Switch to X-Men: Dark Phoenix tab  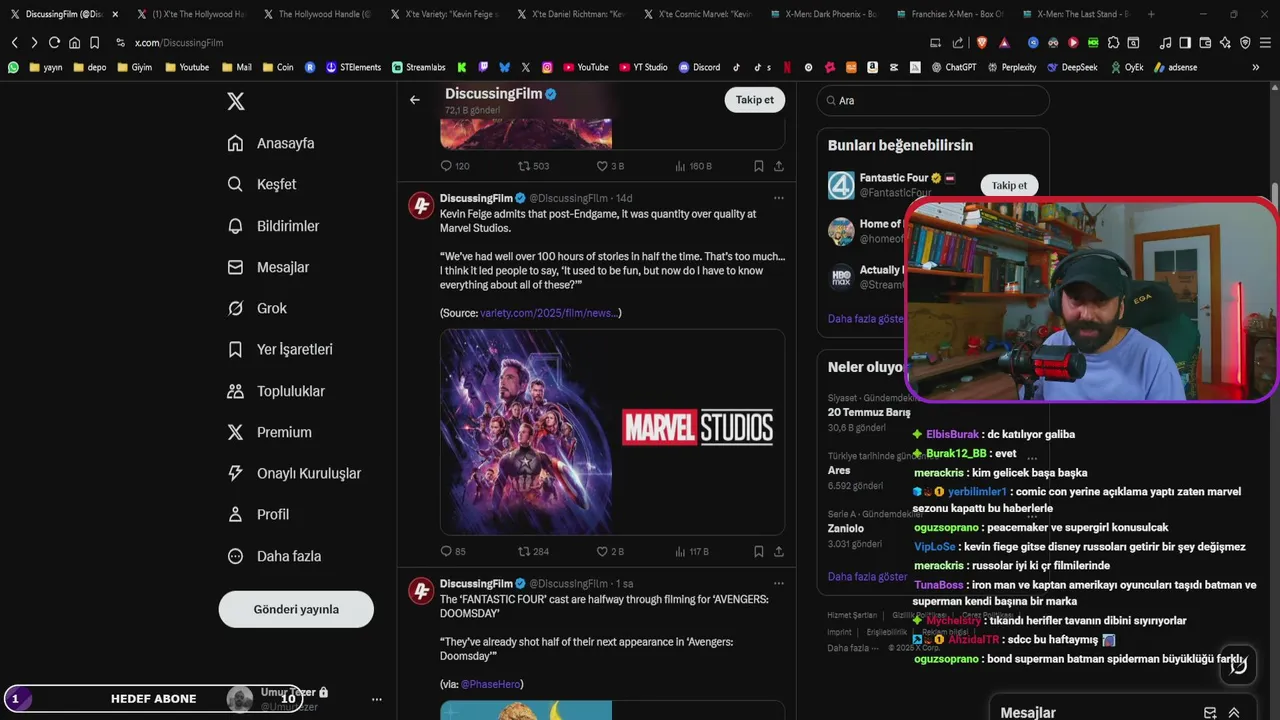click(x=822, y=14)
